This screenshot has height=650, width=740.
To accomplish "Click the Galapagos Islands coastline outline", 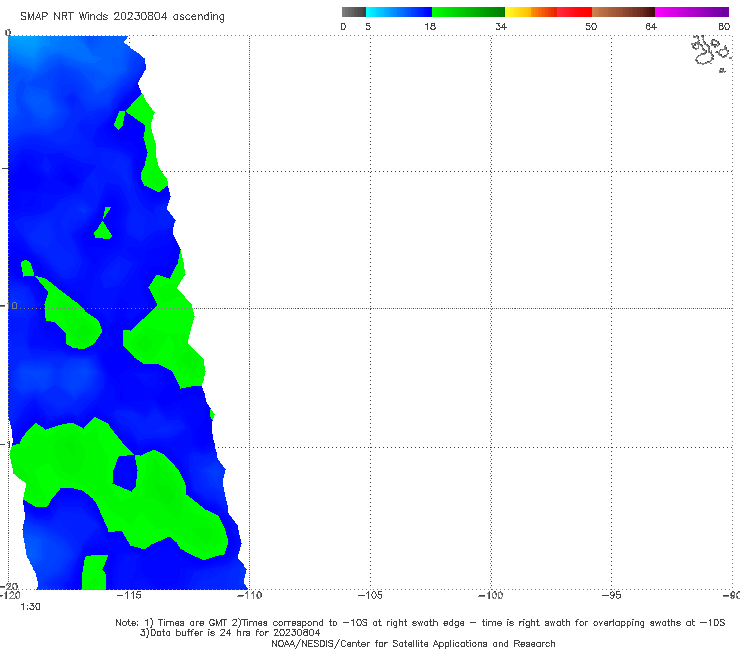I will [x=711, y=53].
